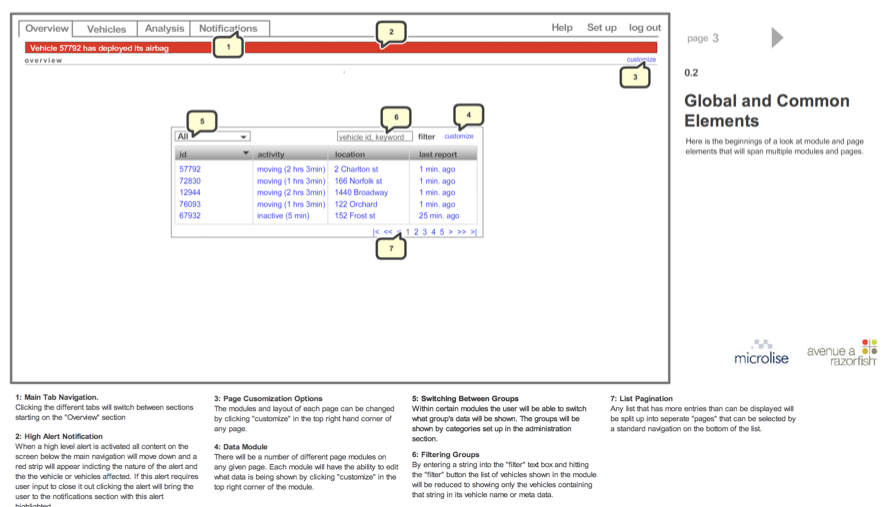Click the red airbag alert strip

click(x=341, y=48)
